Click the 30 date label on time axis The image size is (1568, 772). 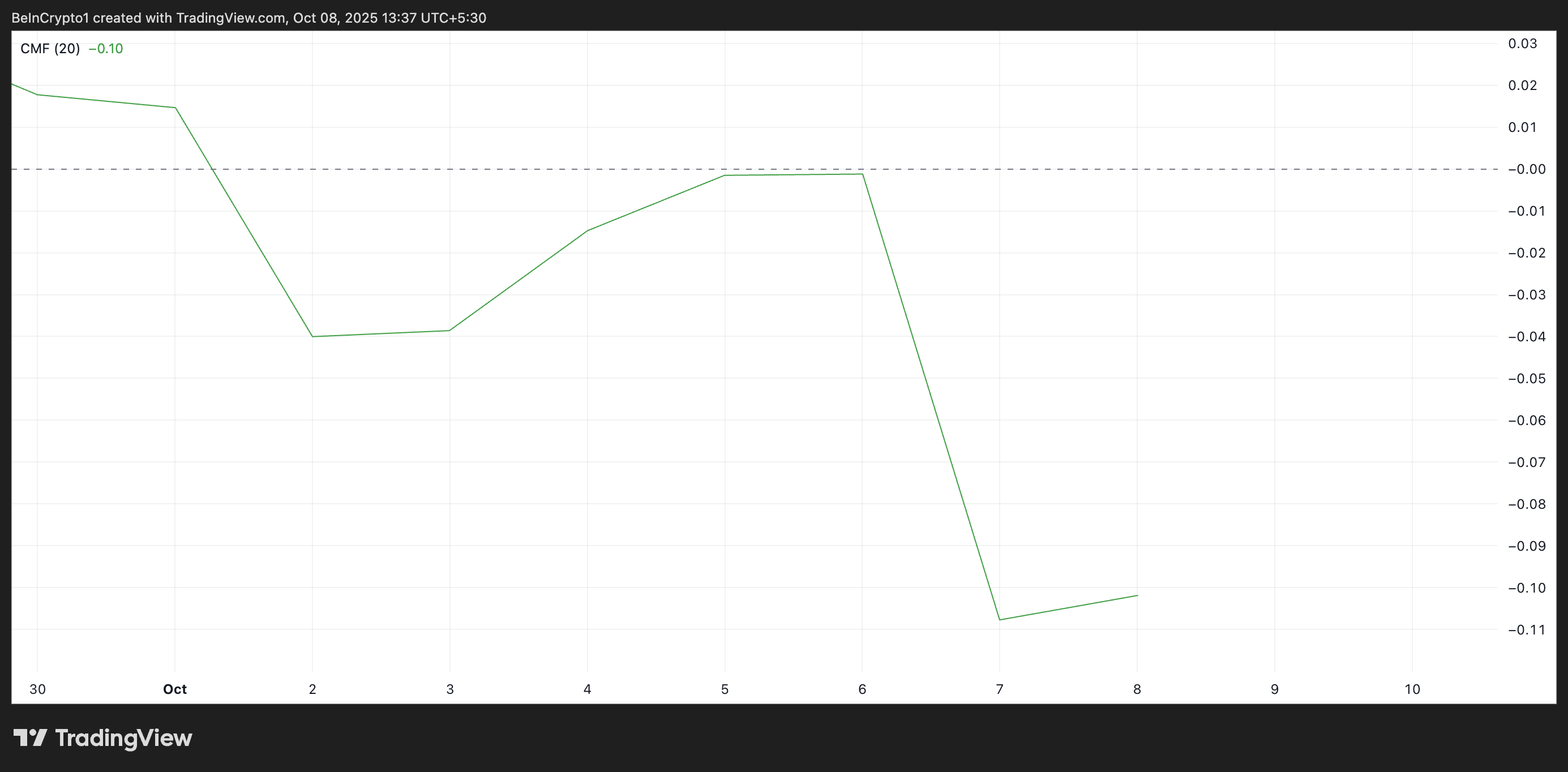[x=38, y=689]
